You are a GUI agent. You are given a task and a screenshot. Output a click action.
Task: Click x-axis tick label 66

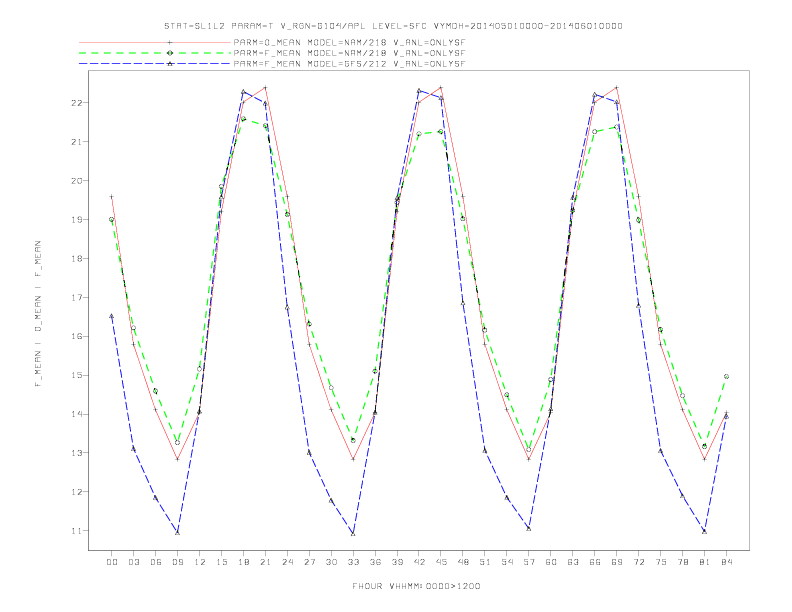tap(595, 562)
